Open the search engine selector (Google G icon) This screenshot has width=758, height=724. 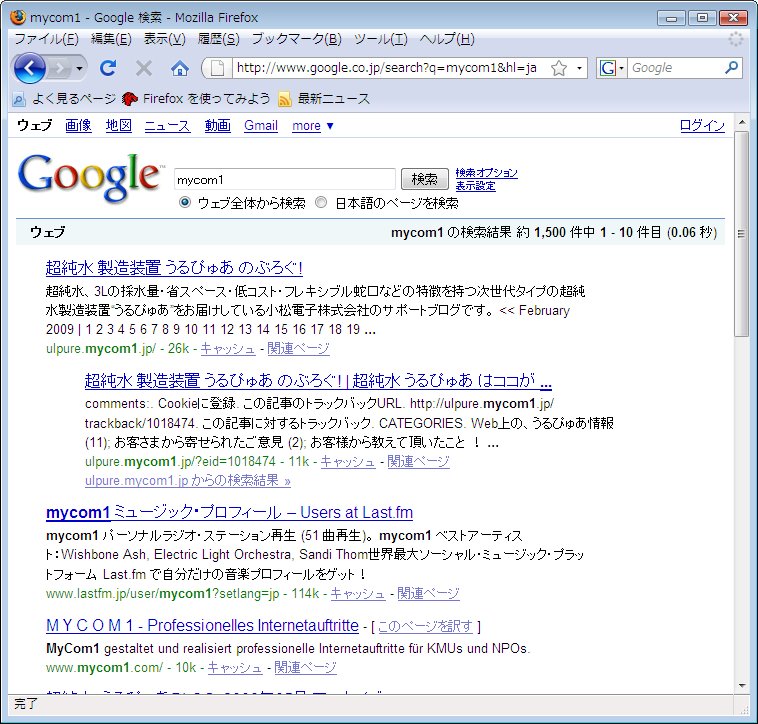coord(612,68)
